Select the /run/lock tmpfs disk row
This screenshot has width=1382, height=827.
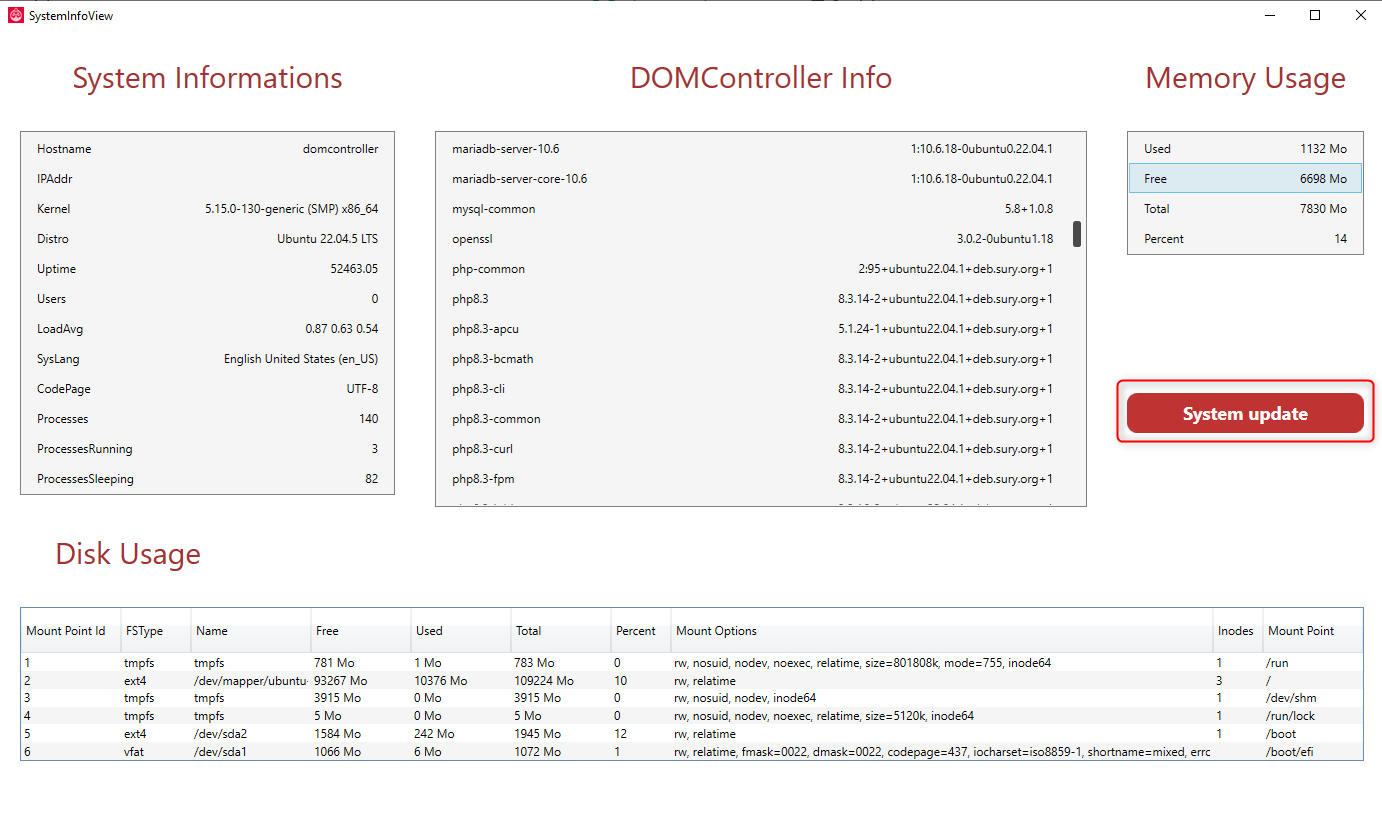[x=691, y=716]
